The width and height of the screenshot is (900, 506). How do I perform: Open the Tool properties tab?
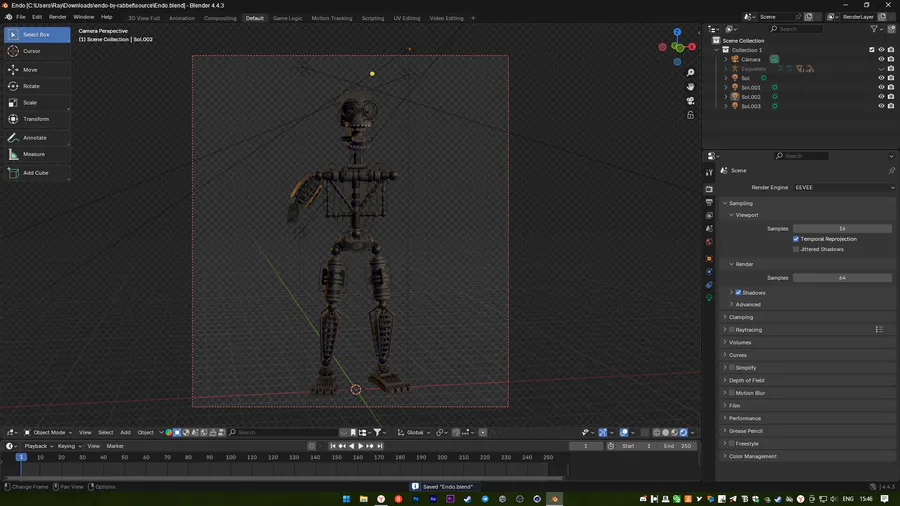click(x=709, y=172)
